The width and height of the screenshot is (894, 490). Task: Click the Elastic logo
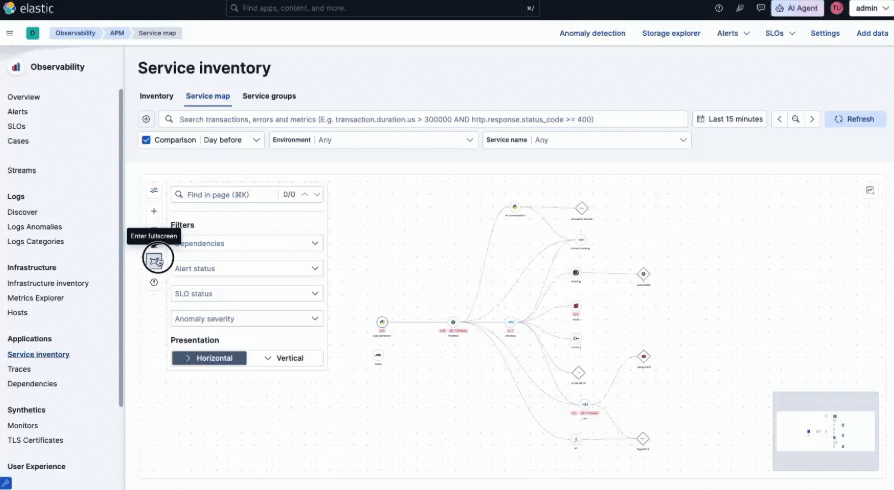[x=28, y=8]
